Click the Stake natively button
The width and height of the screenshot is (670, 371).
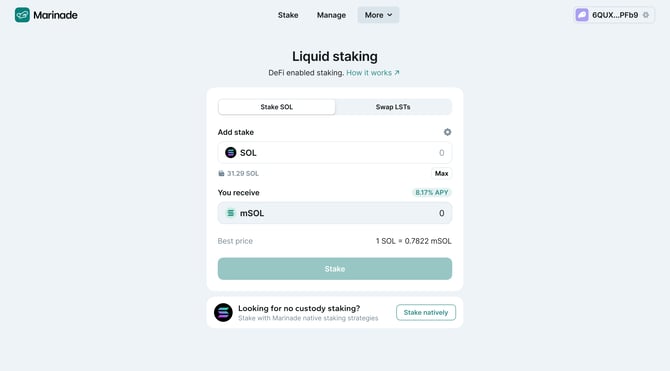pos(426,312)
